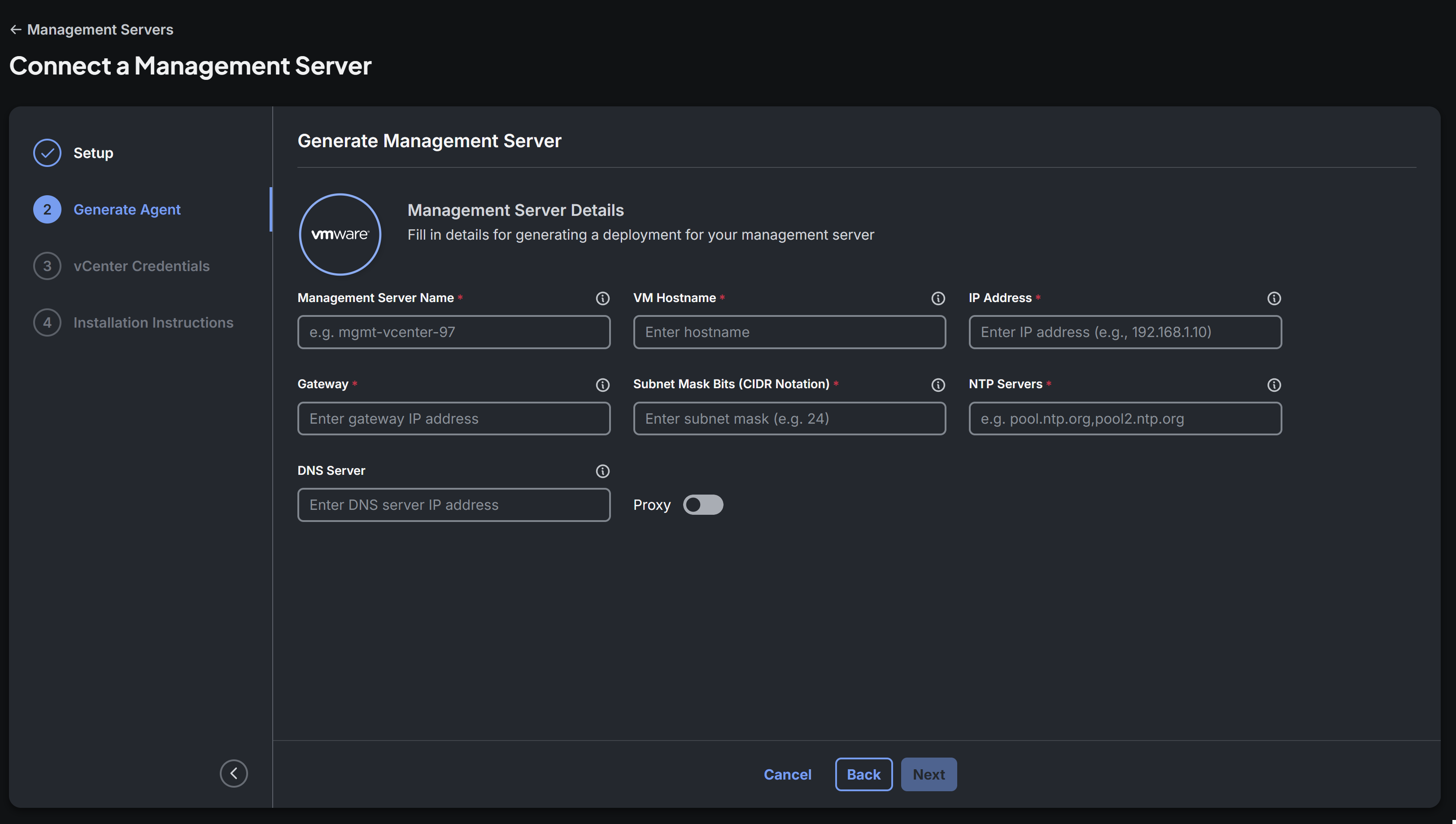Screen dimensions: 1456x824
Task: Click the Proxy label text
Action: pyautogui.click(x=651, y=505)
